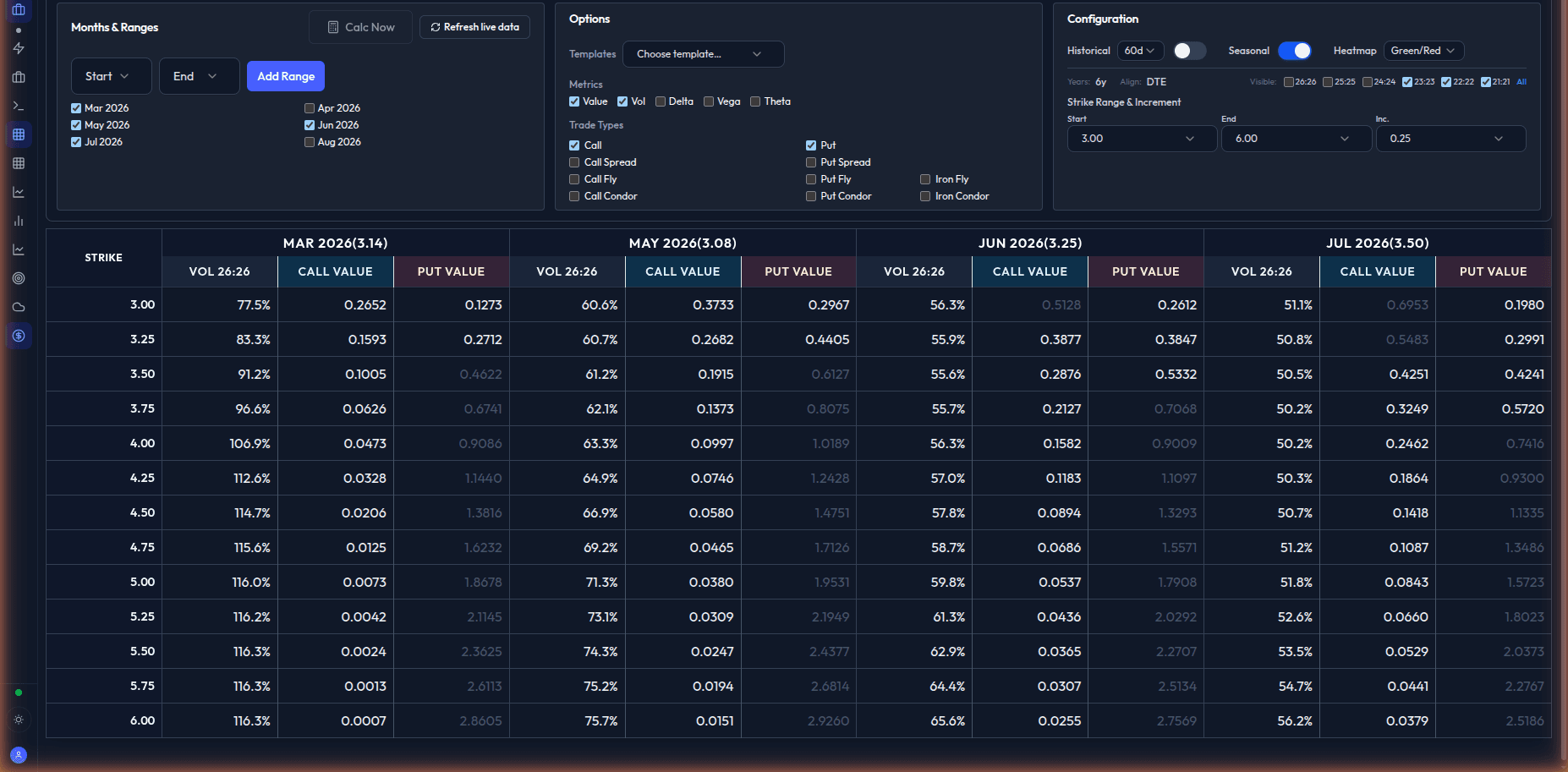Check the 26:26 visibility checkbox

[1288, 81]
